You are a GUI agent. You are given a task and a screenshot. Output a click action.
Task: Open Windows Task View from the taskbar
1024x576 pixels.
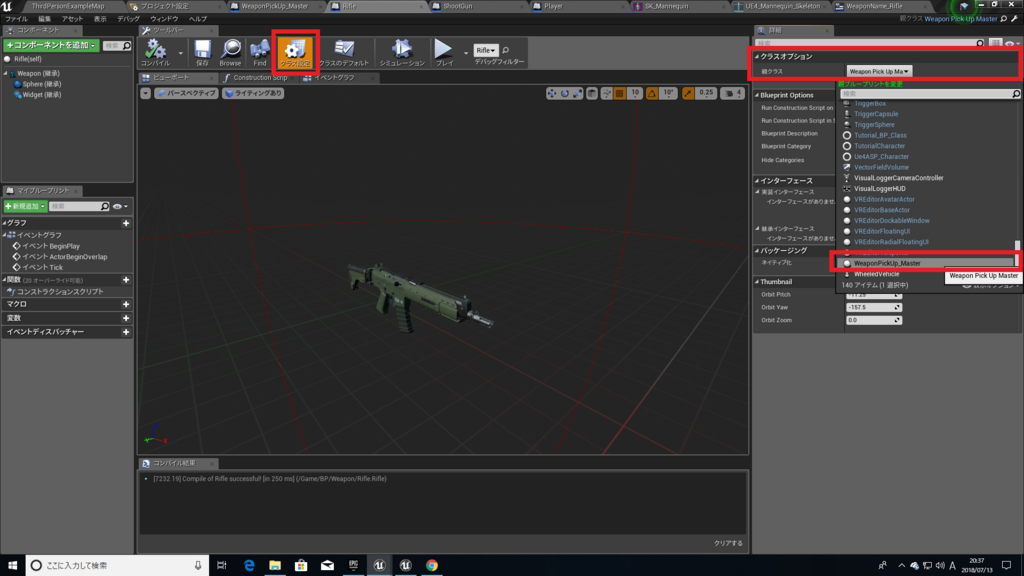(222, 566)
